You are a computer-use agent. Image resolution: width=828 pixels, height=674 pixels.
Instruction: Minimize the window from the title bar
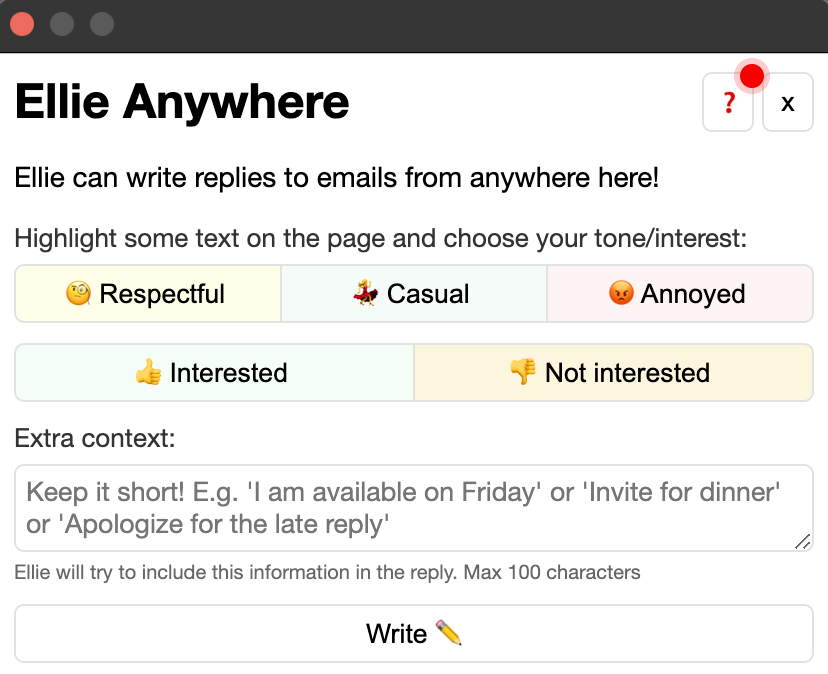tap(61, 24)
